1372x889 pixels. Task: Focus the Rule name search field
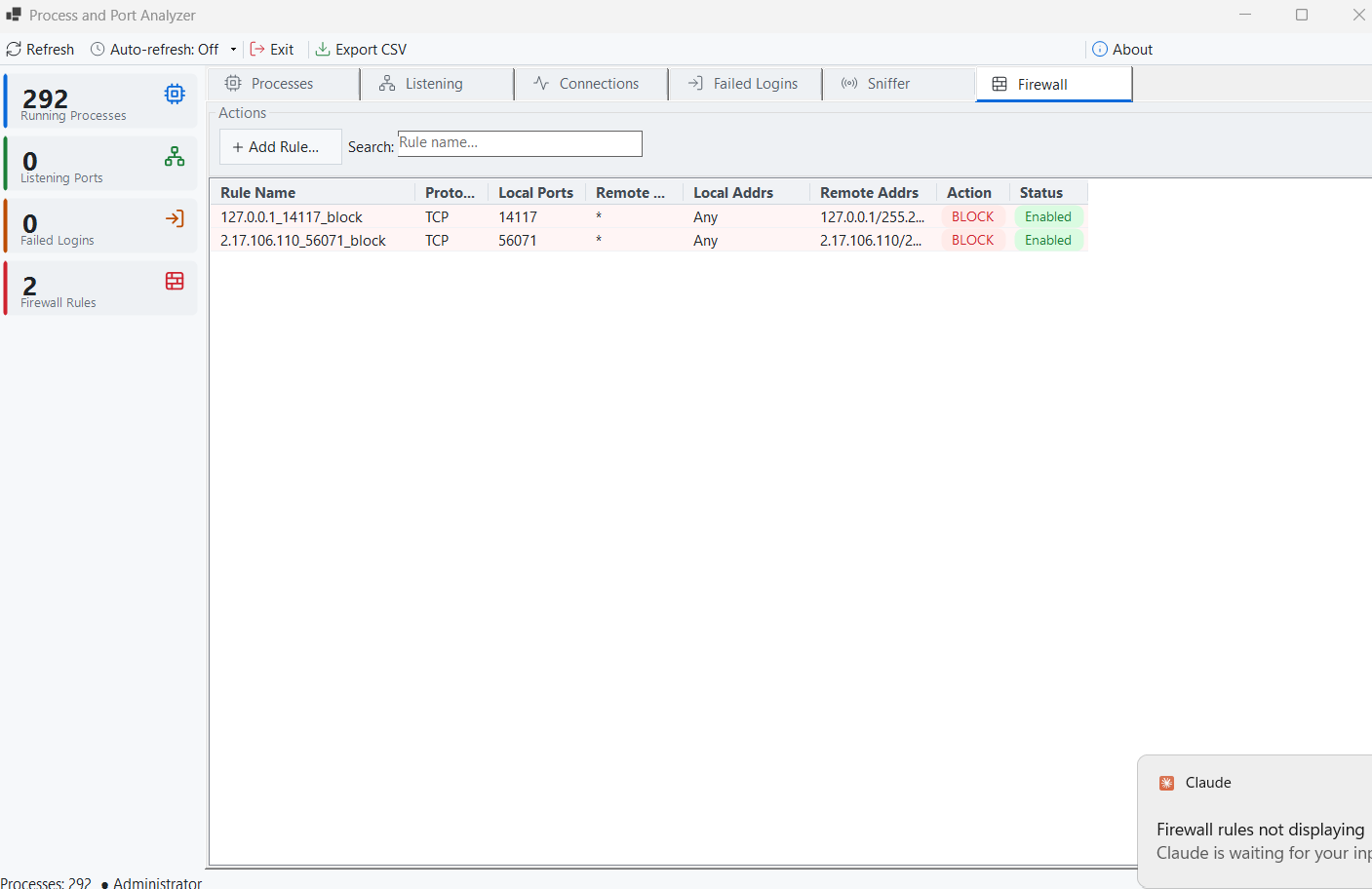[520, 143]
